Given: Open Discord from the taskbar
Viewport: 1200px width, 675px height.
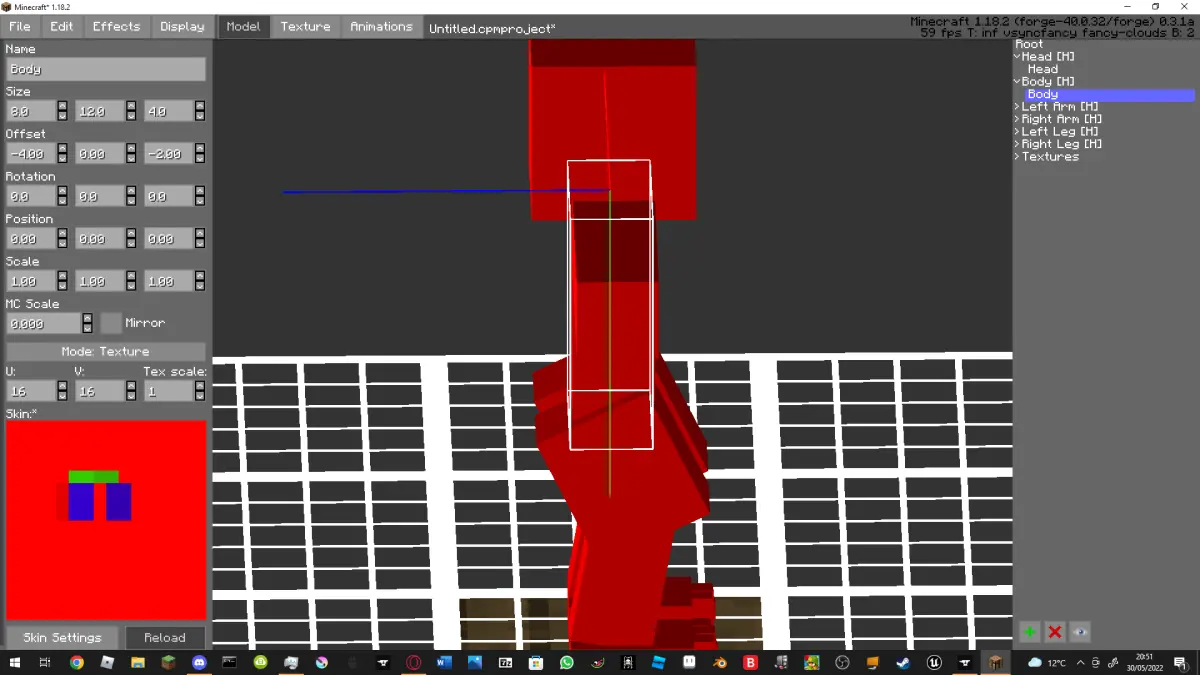Looking at the screenshot, I should coord(199,662).
